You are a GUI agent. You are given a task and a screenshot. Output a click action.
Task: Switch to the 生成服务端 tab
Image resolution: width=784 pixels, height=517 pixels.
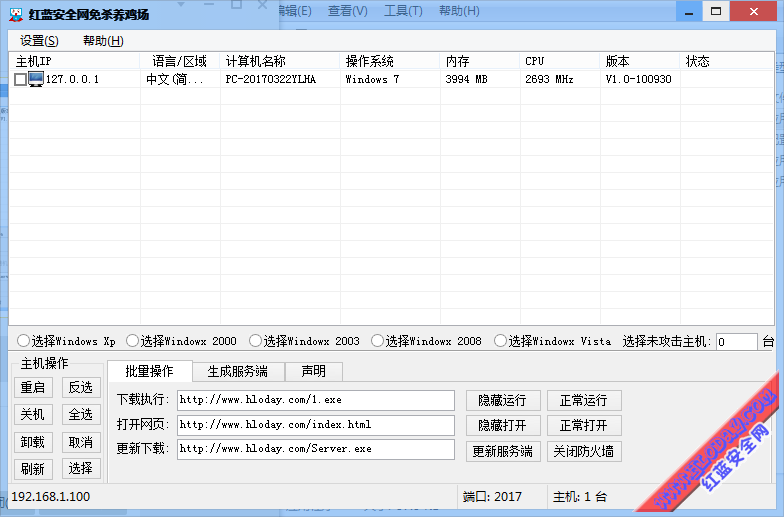(238, 372)
